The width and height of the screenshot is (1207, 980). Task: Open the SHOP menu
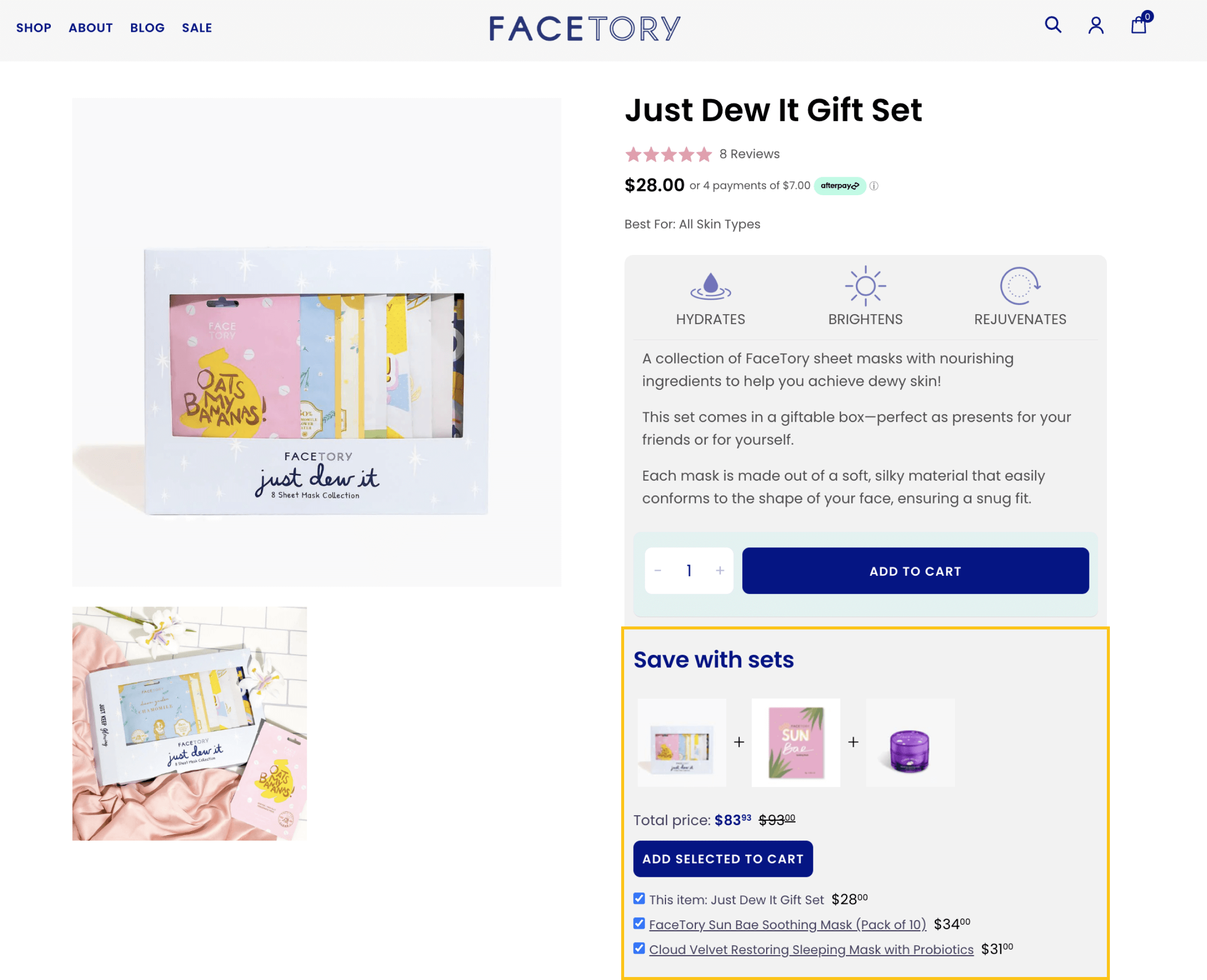[33, 28]
